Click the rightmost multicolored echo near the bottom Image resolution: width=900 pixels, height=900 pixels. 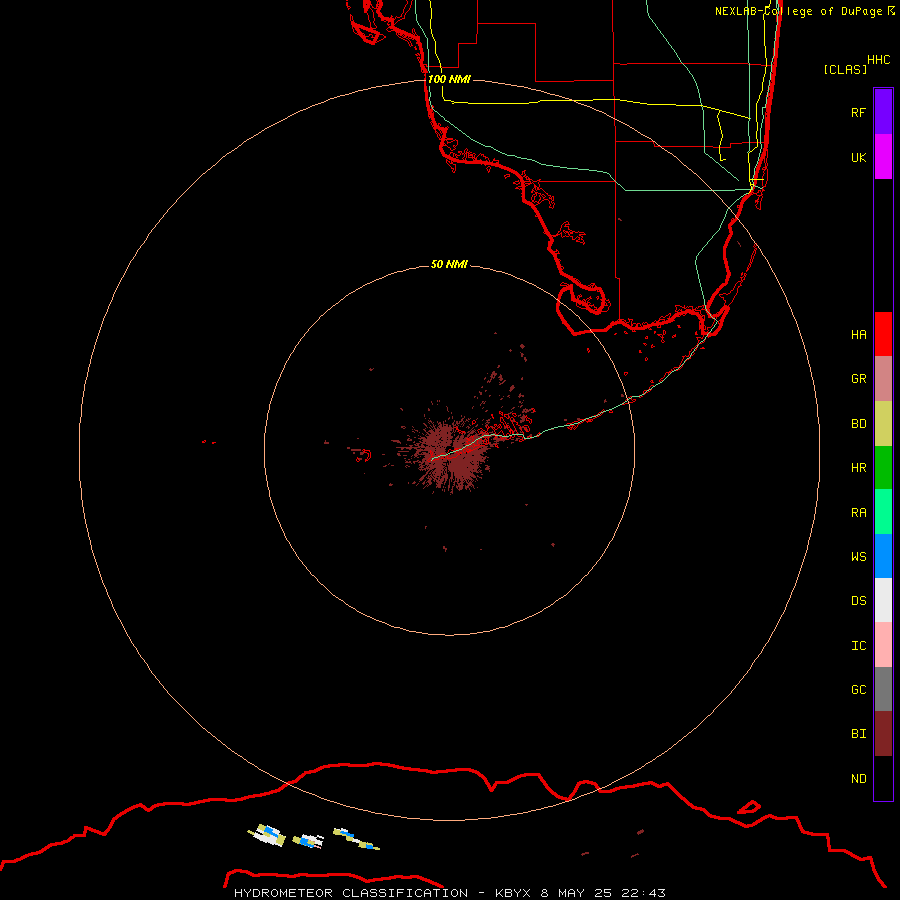356,839
